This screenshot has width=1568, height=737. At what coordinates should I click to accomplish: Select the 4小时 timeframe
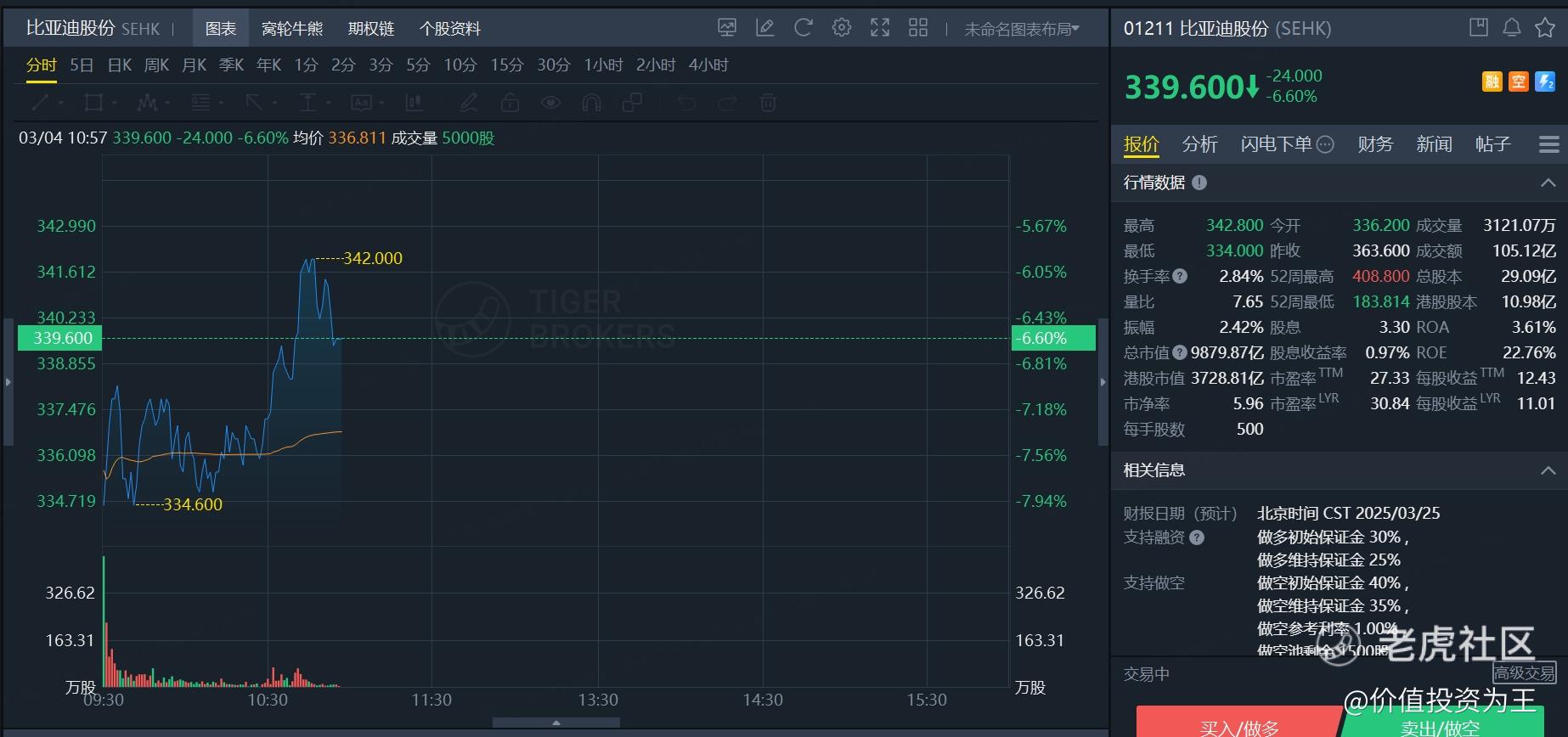[x=708, y=65]
